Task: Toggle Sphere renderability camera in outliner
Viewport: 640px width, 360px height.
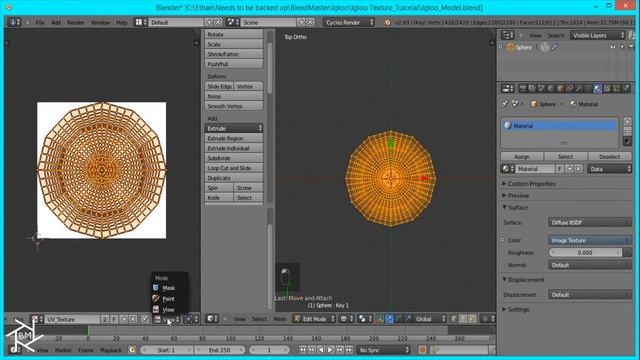Action: pos(631,47)
